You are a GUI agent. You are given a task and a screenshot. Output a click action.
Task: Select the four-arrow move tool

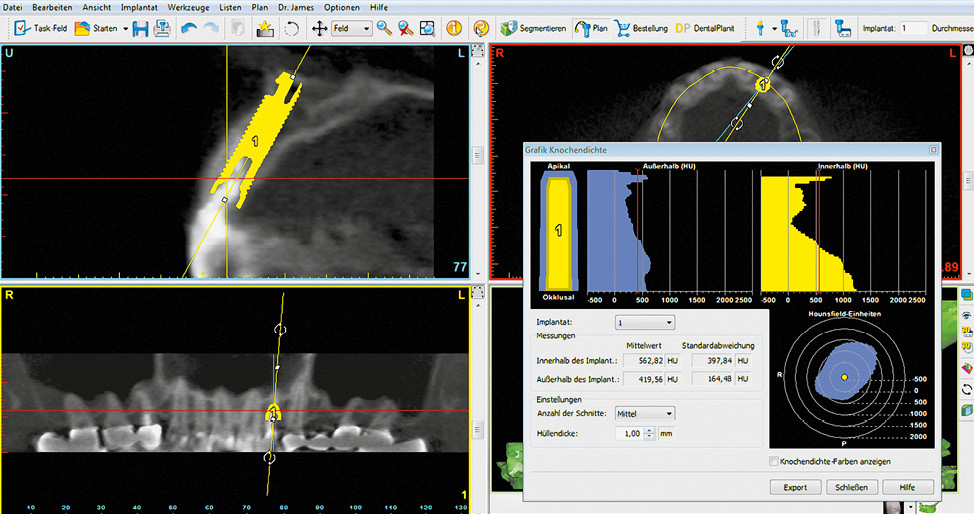coord(320,29)
